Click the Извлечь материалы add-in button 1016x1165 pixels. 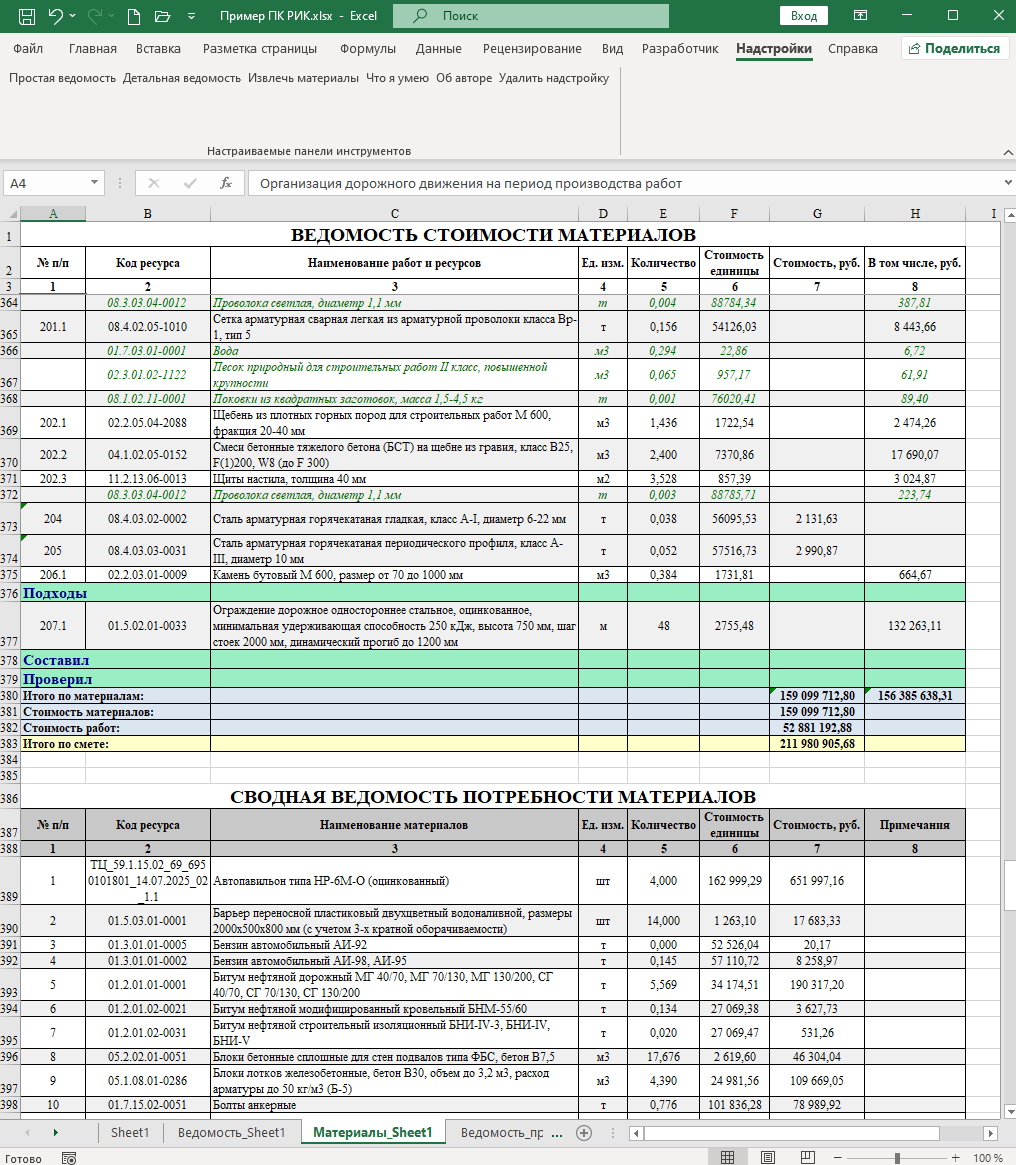303,78
